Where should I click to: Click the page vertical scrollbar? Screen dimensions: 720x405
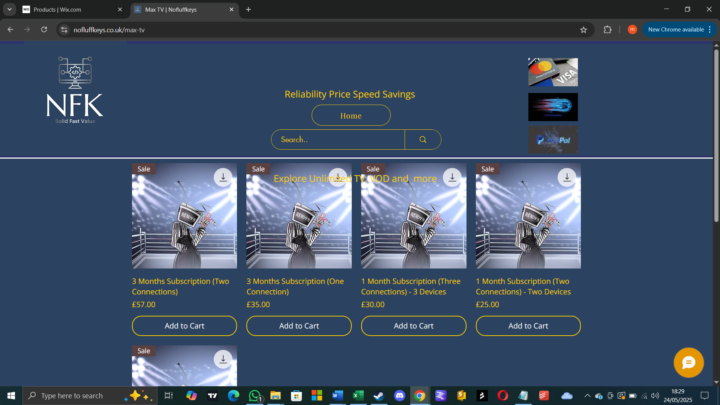[x=716, y=138]
